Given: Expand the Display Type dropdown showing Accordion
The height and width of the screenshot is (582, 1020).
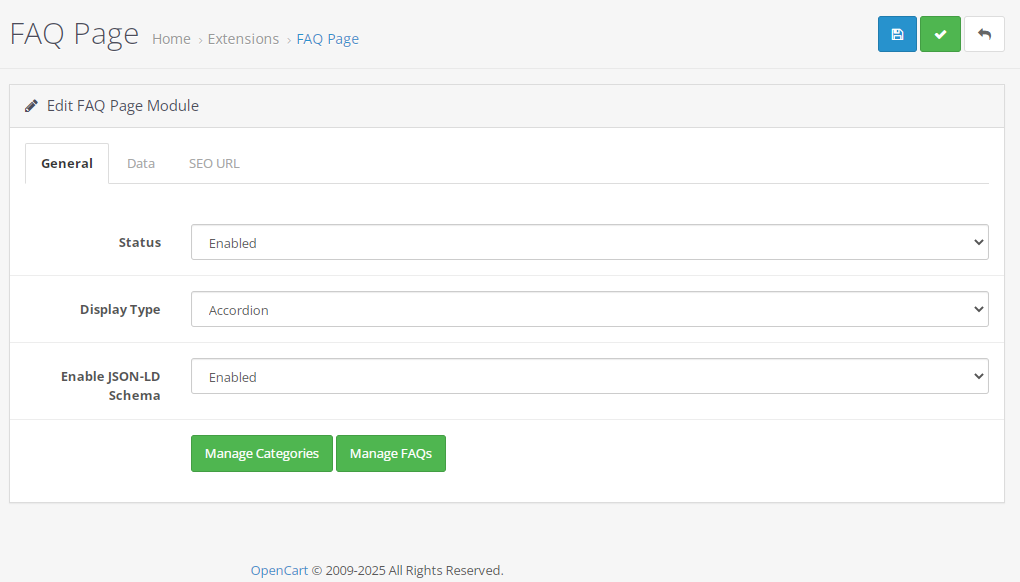Looking at the screenshot, I should coord(589,310).
